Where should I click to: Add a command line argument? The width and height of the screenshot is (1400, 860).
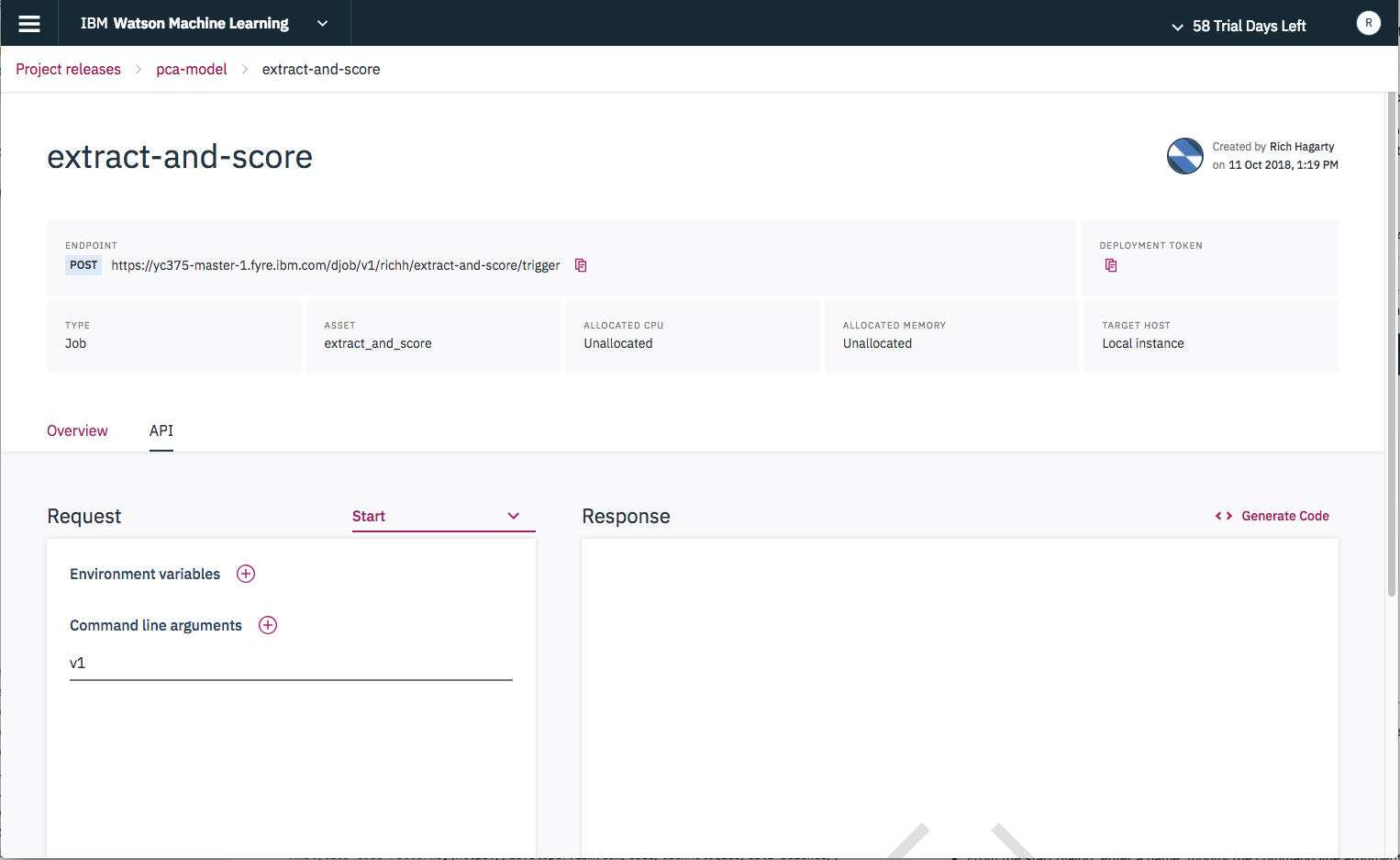coord(268,625)
